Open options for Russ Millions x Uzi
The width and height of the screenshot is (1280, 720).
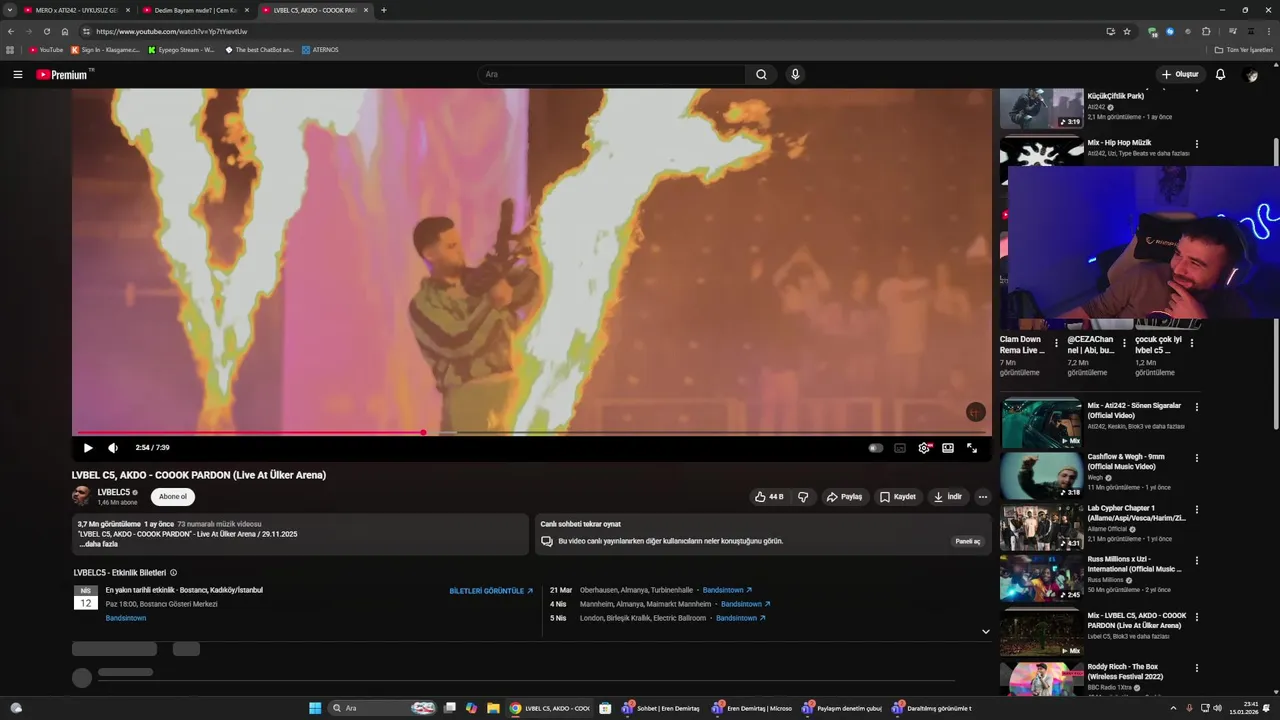[x=1196, y=560]
